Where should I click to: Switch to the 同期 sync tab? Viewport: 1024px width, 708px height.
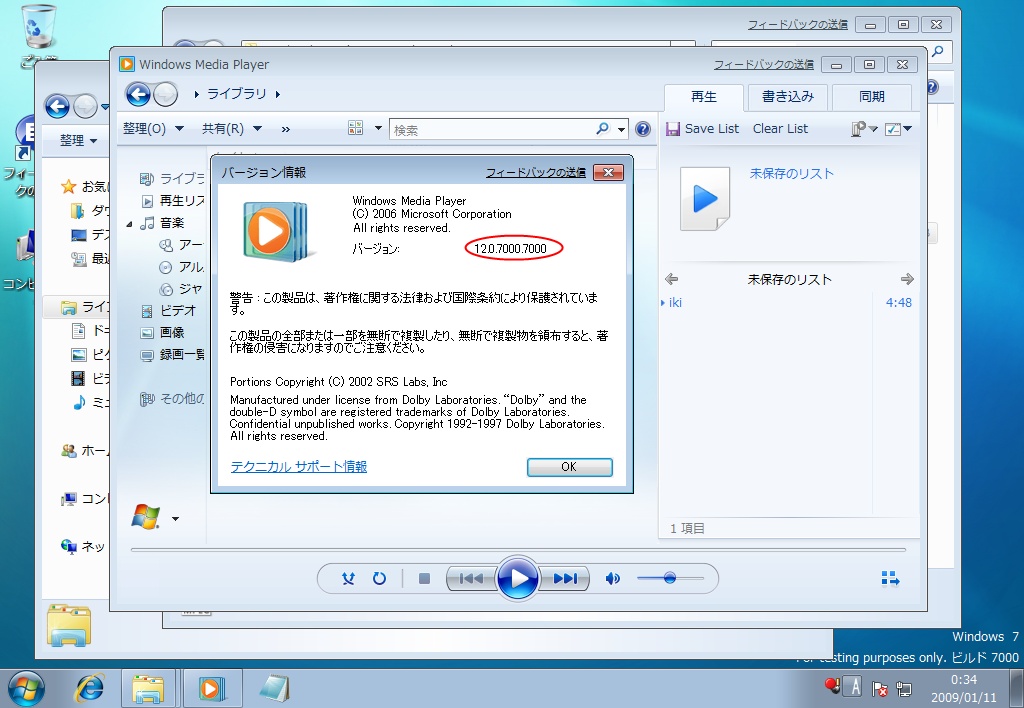[872, 97]
